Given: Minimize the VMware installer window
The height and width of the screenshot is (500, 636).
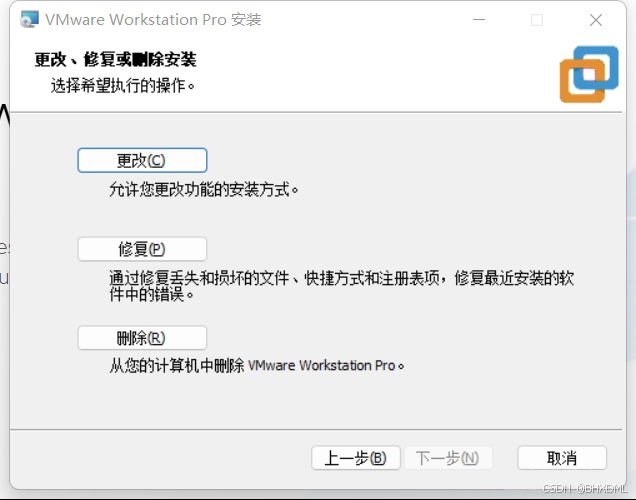Looking at the screenshot, I should [x=479, y=19].
